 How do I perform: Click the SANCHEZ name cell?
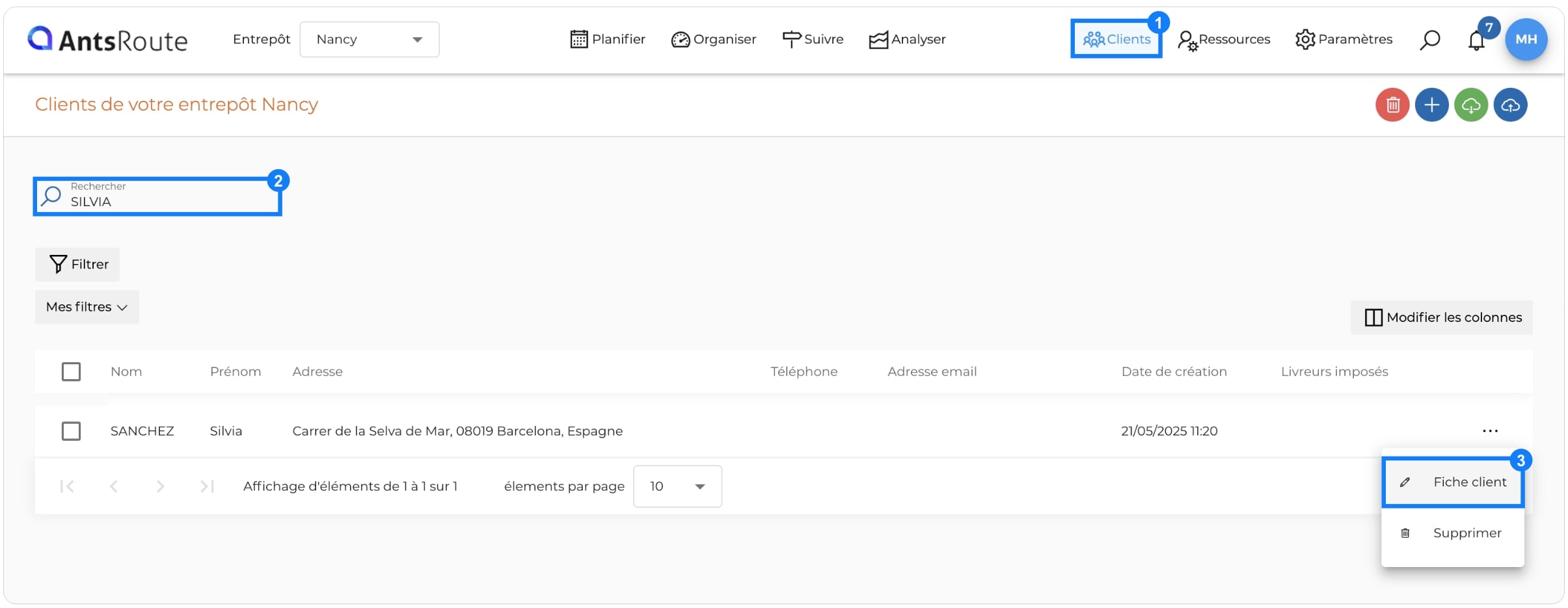(x=142, y=430)
